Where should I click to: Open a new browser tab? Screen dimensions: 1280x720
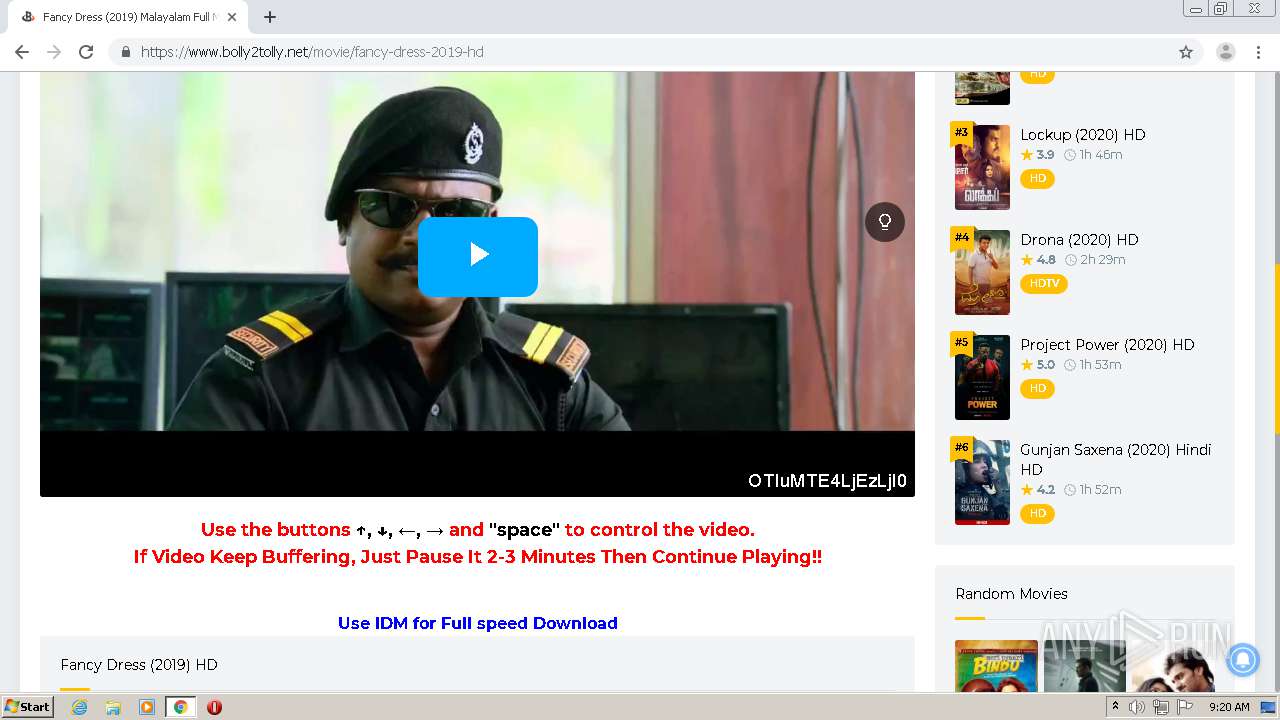tap(269, 17)
